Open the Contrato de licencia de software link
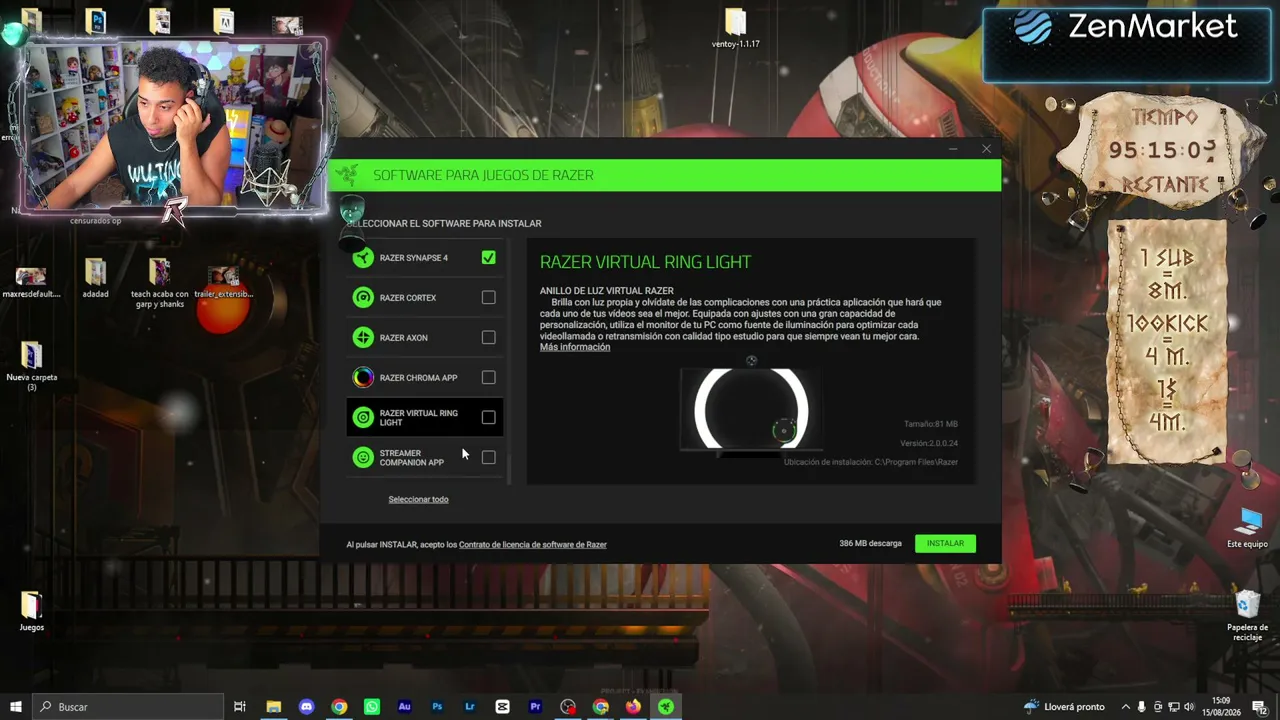The height and width of the screenshot is (720, 1280). pyautogui.click(x=533, y=545)
